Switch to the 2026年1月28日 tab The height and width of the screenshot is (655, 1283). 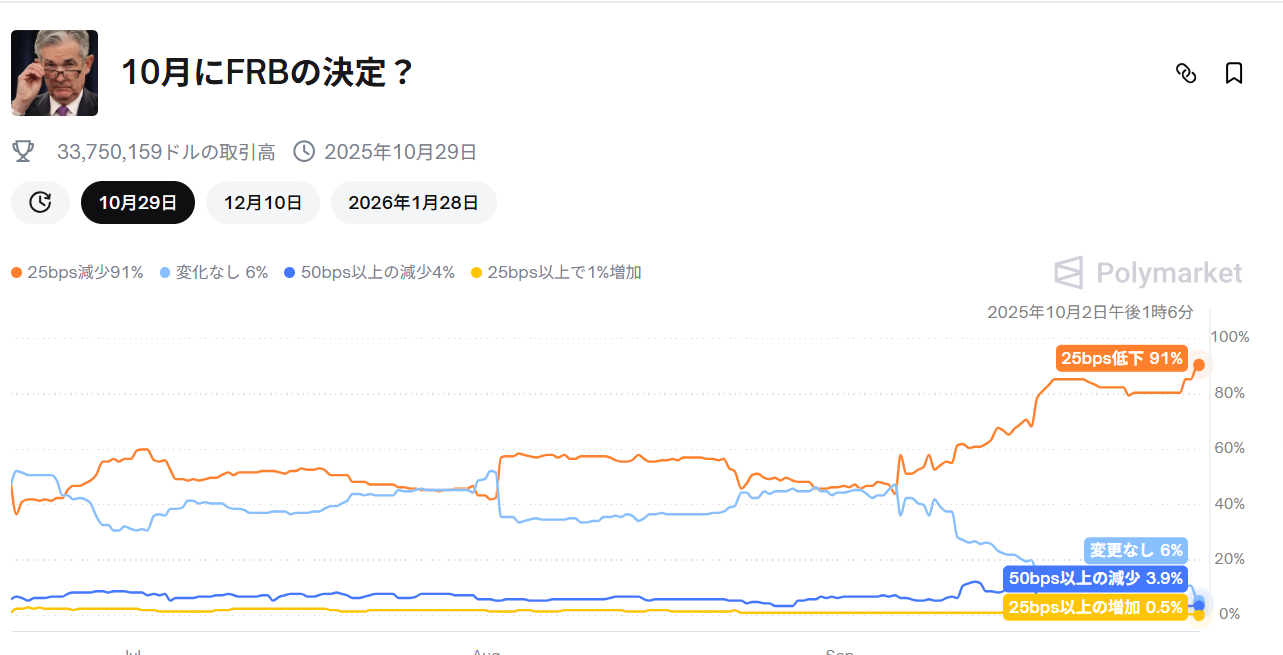(413, 202)
